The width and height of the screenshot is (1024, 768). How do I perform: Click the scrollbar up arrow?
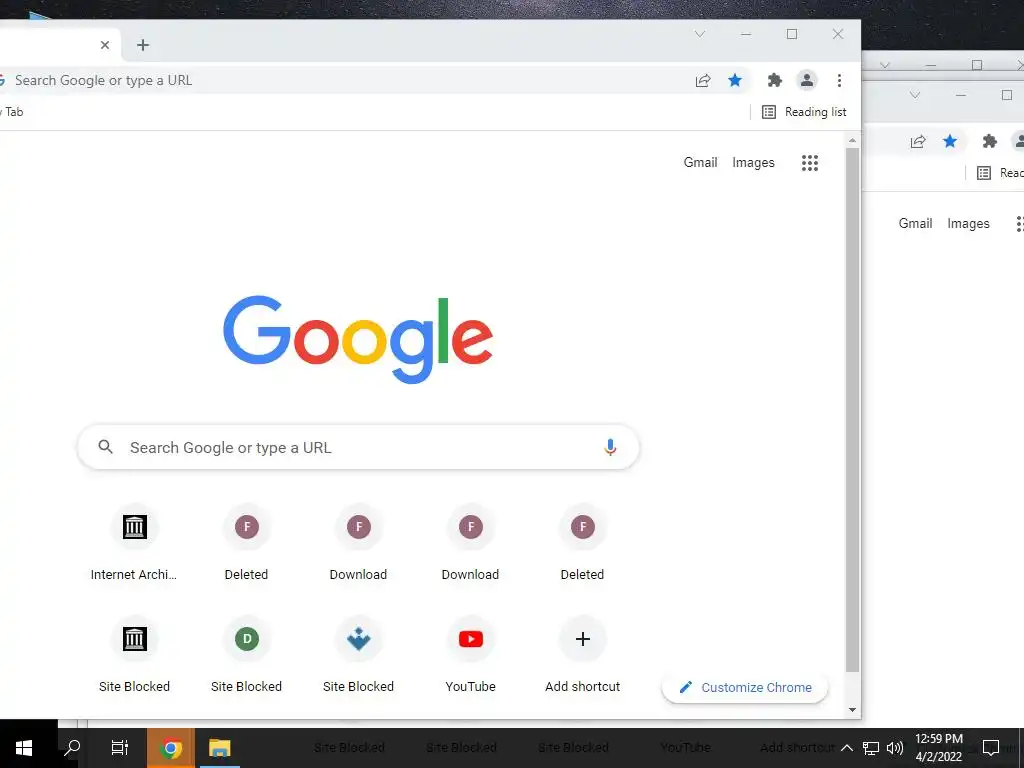852,140
